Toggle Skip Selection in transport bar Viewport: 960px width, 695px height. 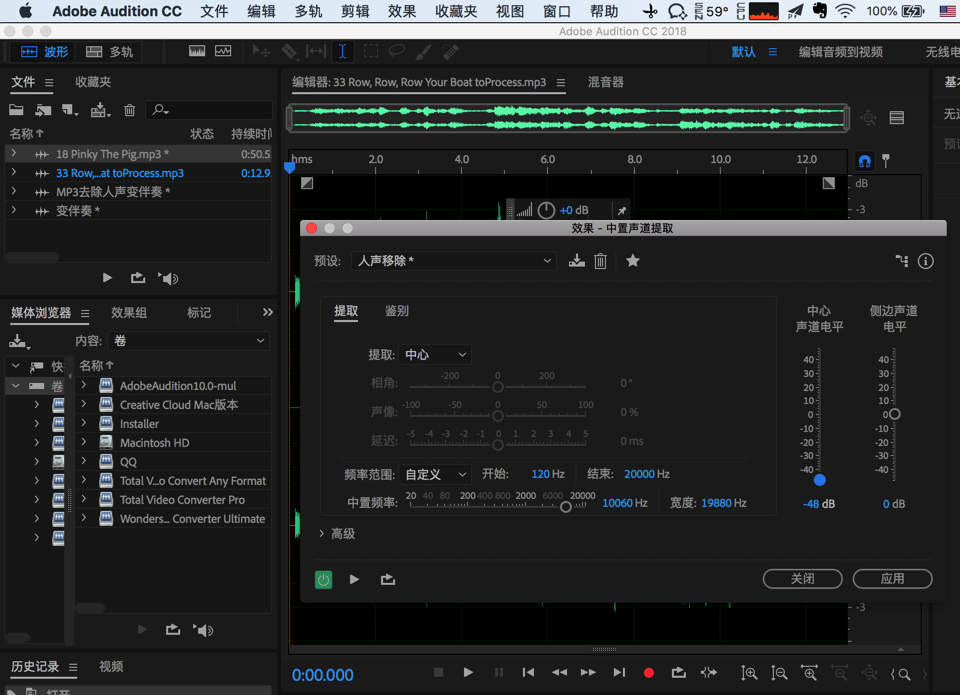(709, 673)
